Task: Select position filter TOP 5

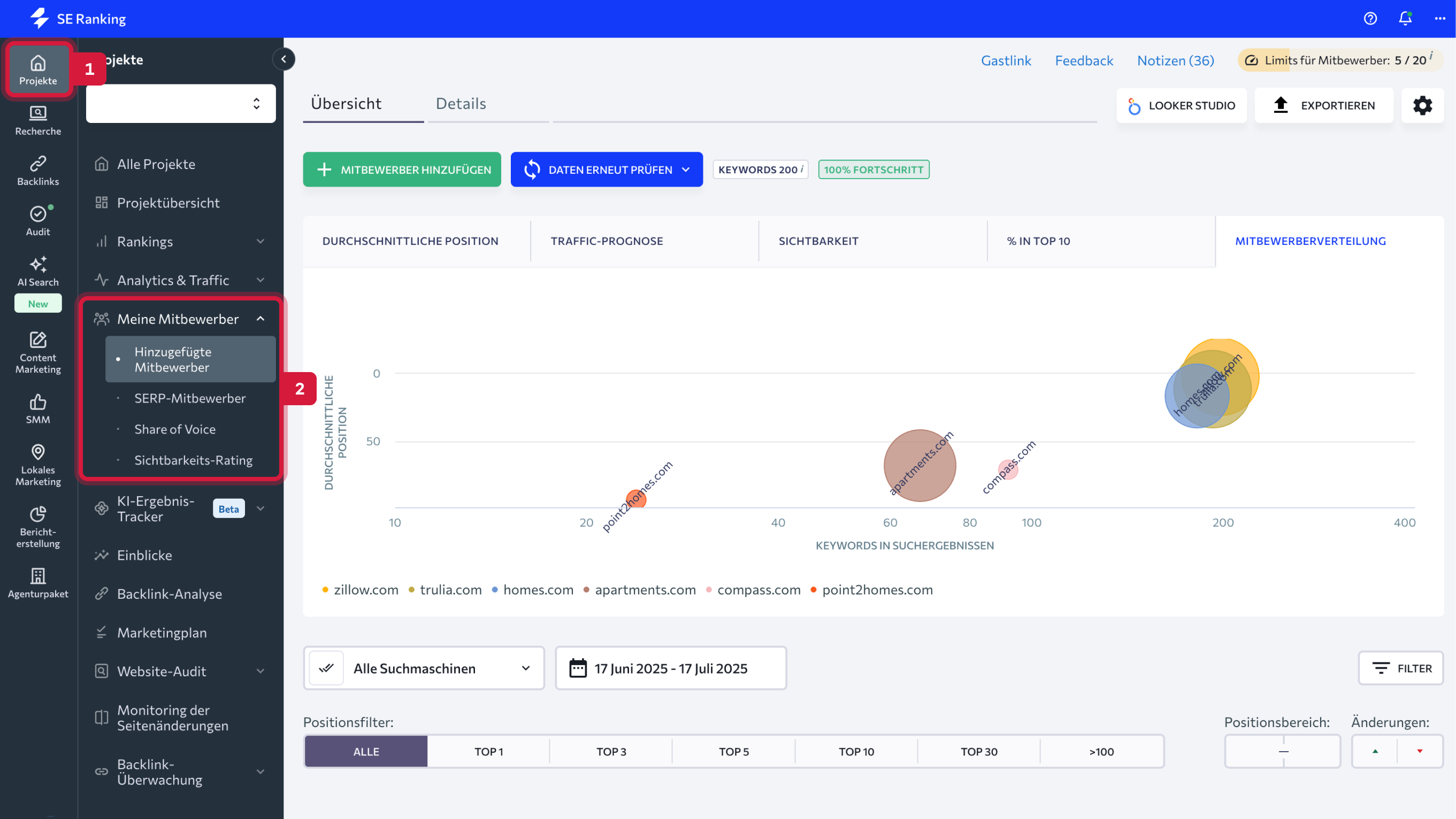Action: tap(734, 751)
